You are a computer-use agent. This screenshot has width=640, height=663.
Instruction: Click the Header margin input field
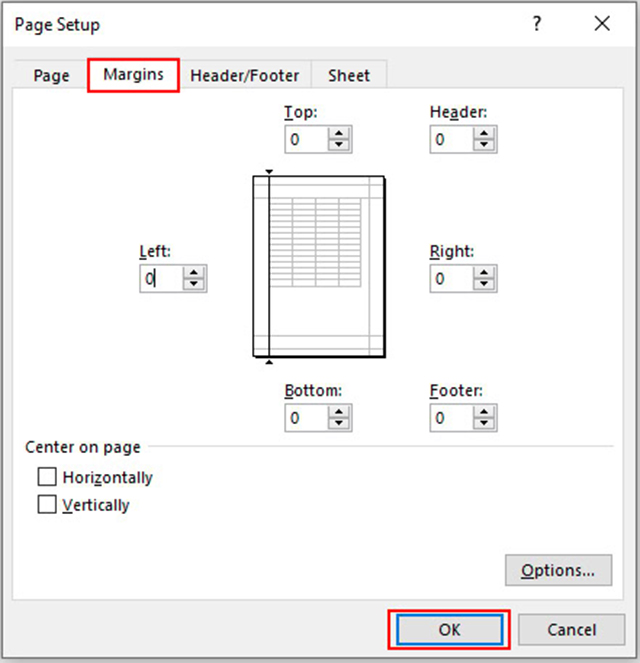(x=452, y=139)
